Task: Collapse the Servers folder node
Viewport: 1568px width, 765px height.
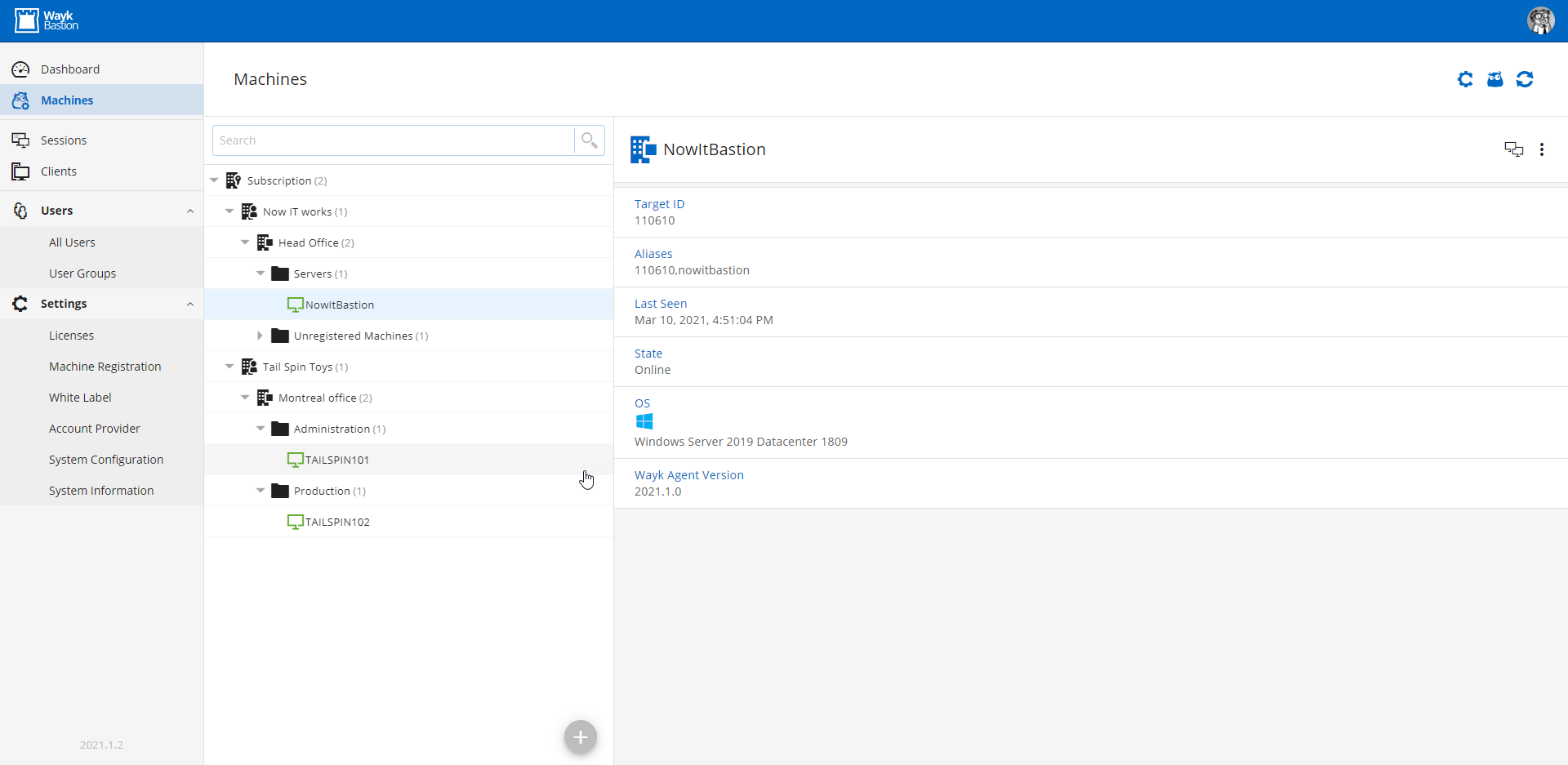Action: coord(261,274)
